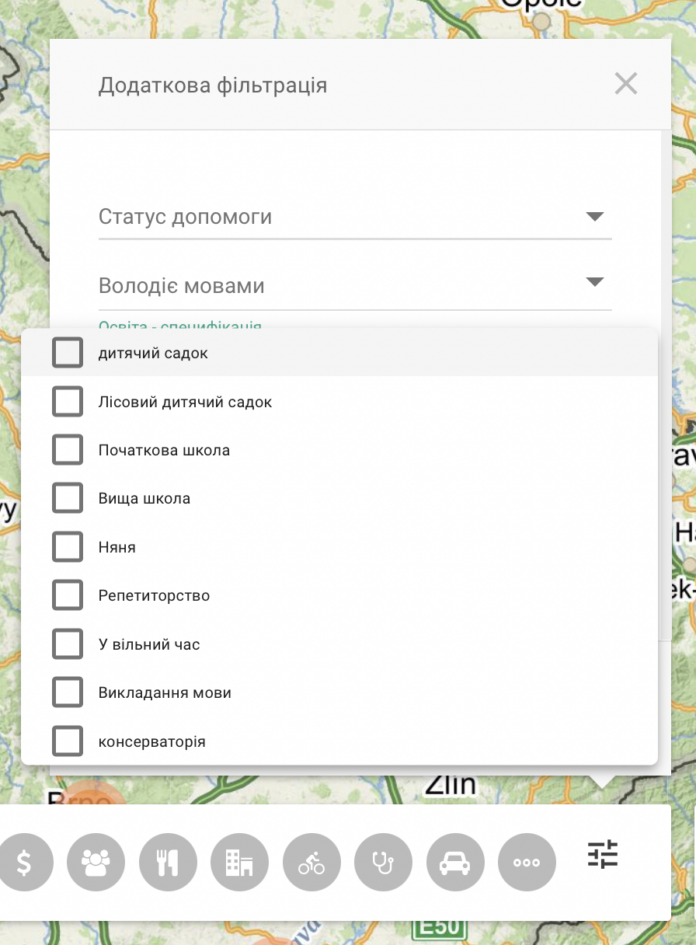
Task: Expand the 'Володіє мовами' dropdown arrow
Action: tap(595, 282)
